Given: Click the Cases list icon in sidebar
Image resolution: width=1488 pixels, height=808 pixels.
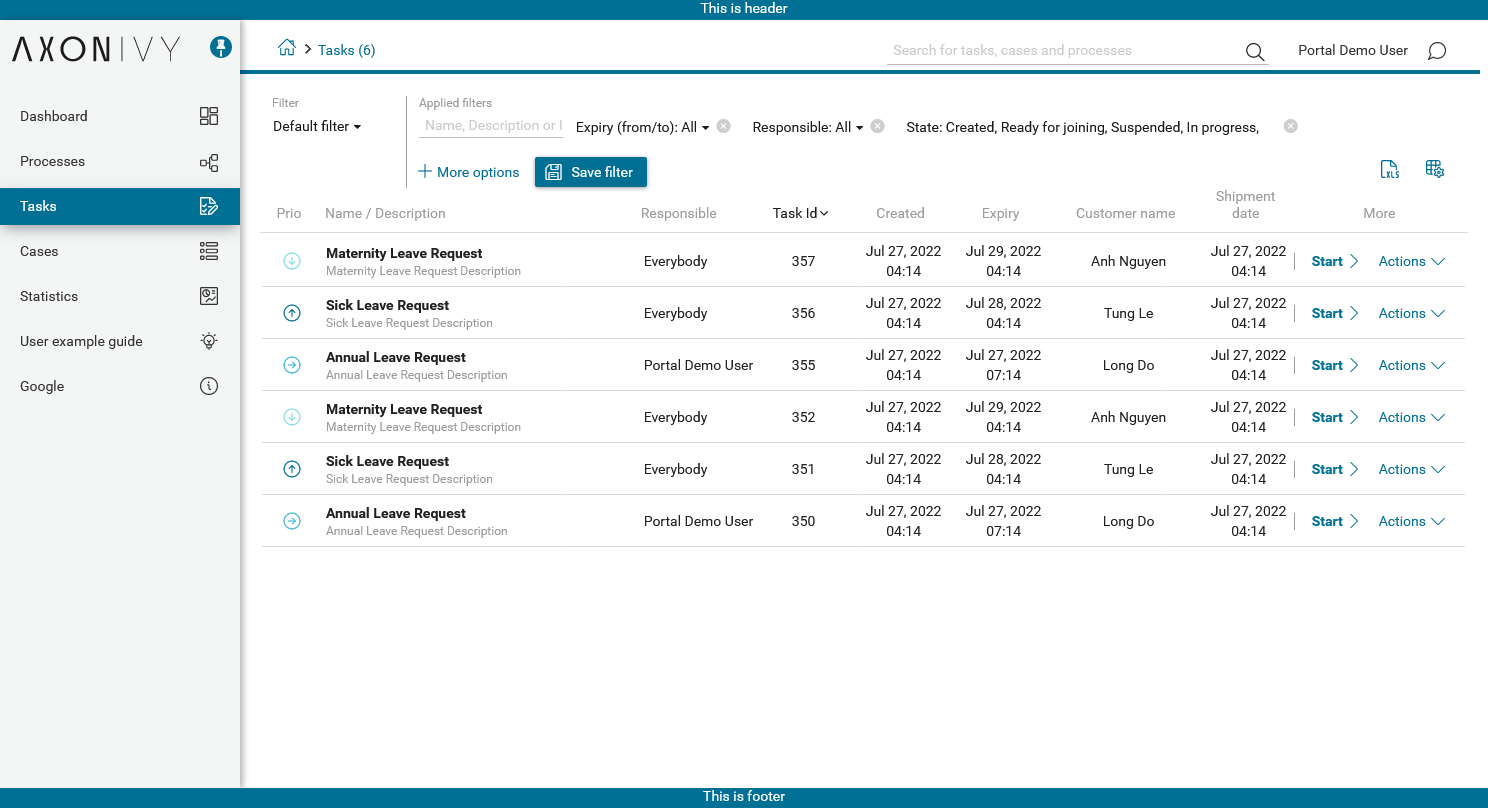Looking at the screenshot, I should pos(209,251).
